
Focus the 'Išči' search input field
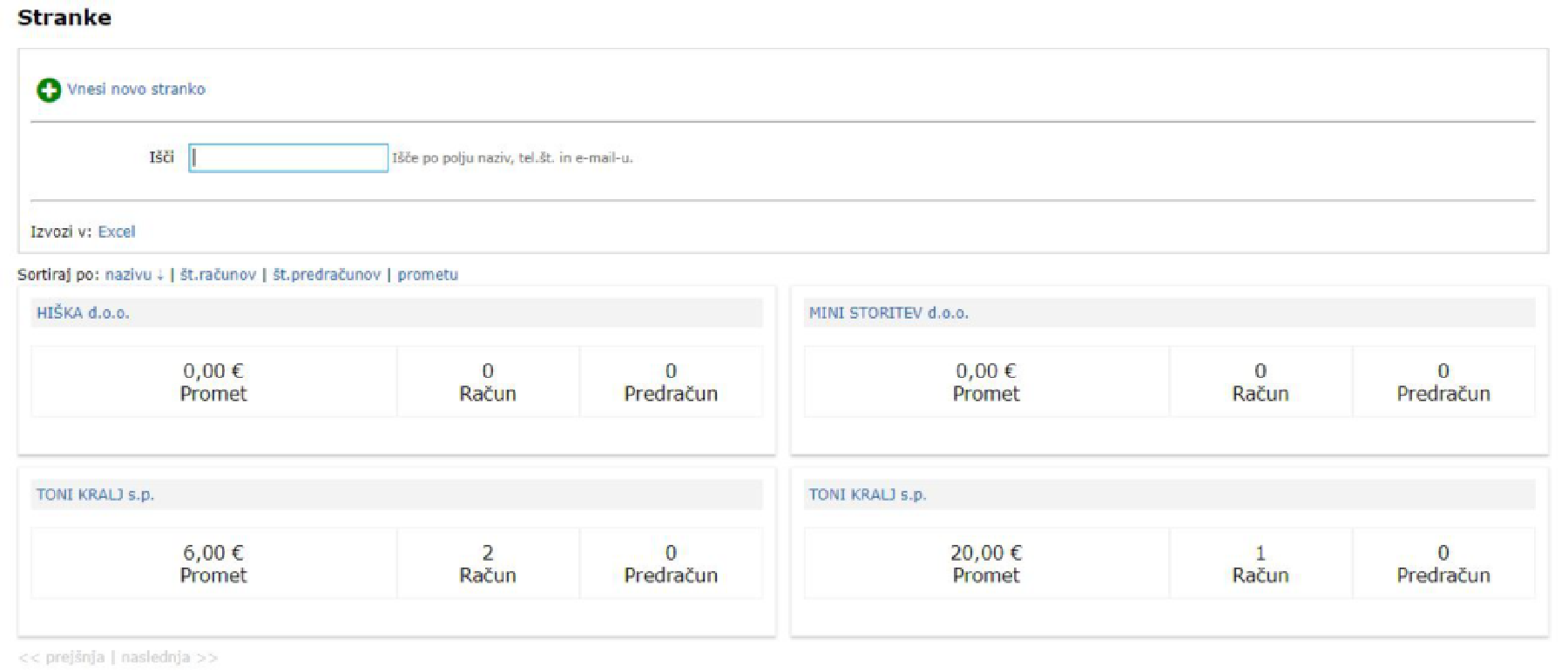[288, 158]
